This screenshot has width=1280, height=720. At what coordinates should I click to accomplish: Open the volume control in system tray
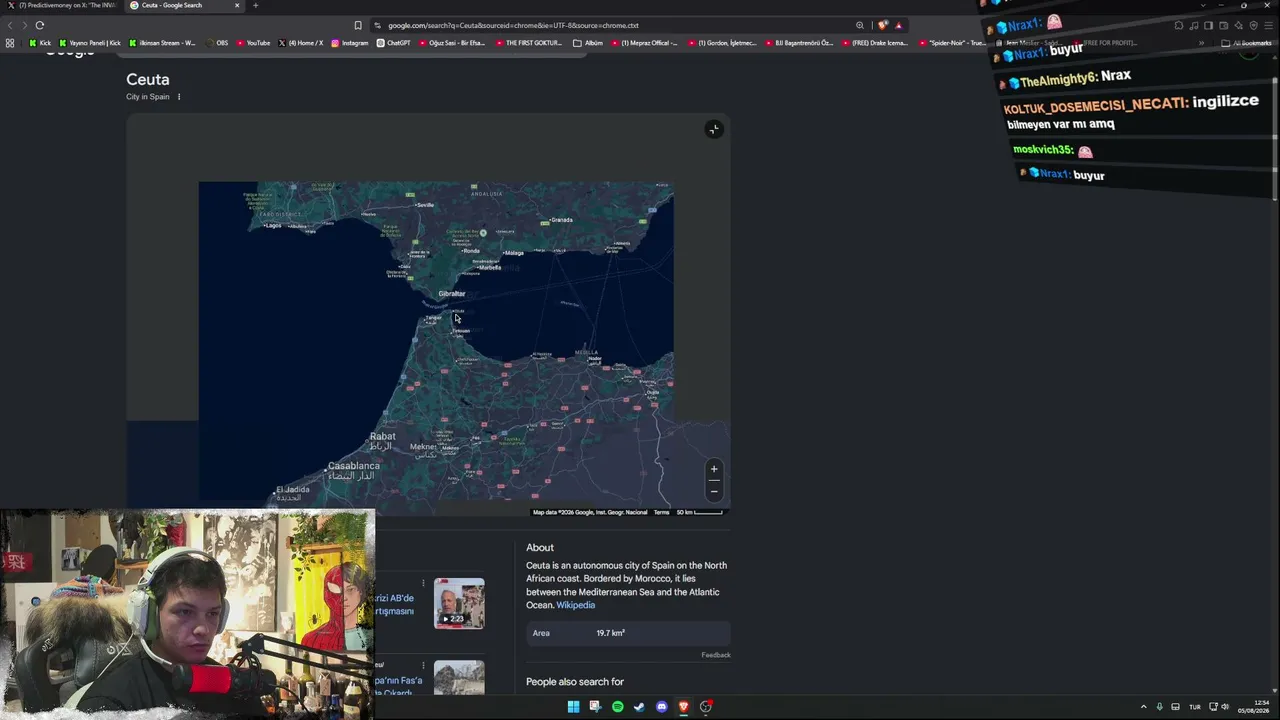point(1225,707)
